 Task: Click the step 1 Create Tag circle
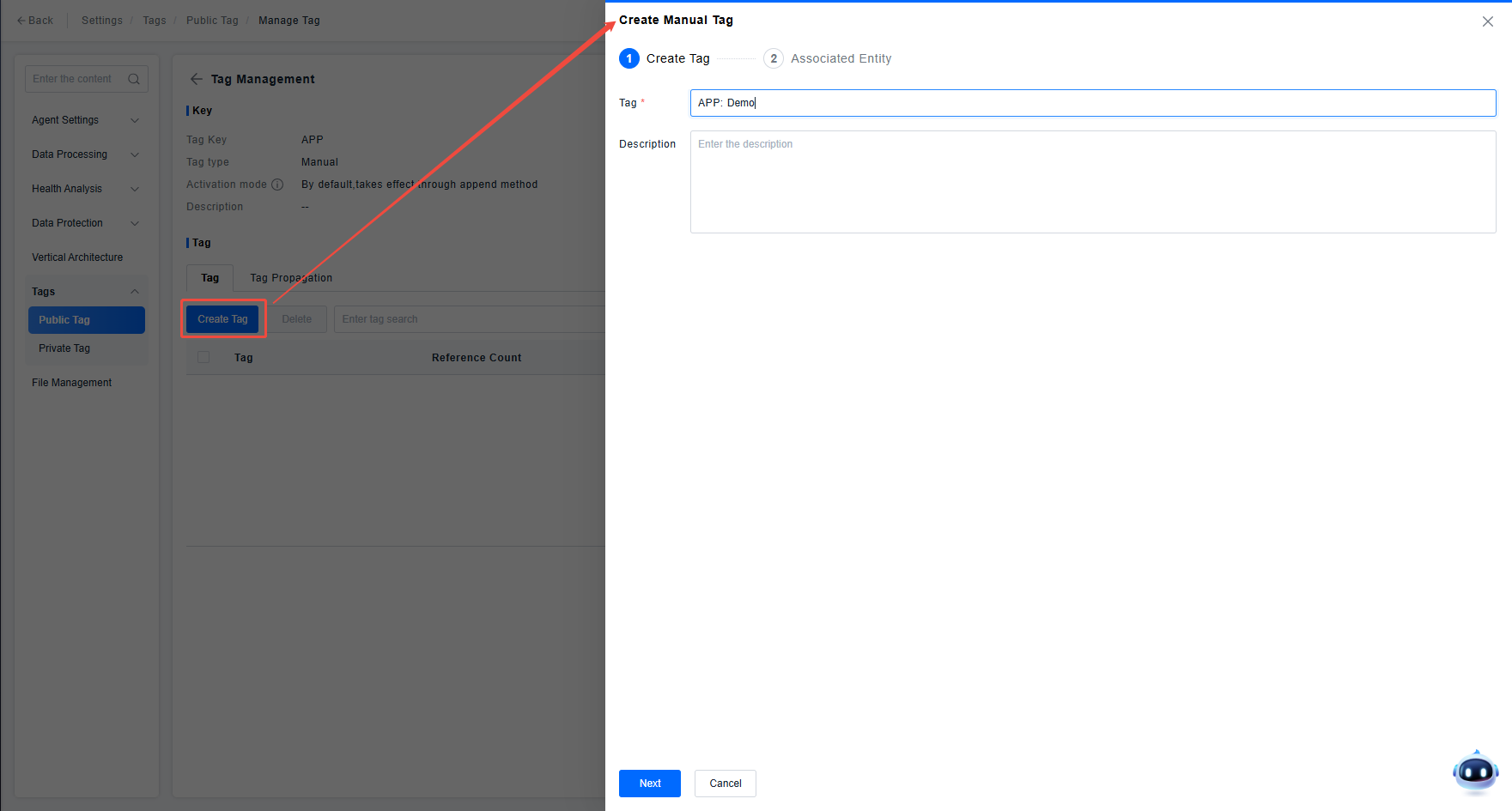(x=629, y=58)
